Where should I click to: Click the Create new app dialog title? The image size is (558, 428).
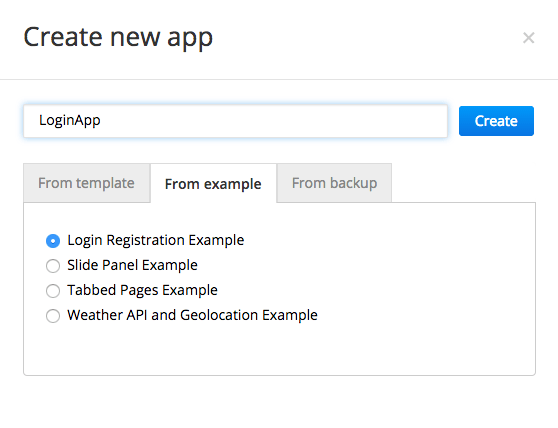click(118, 38)
